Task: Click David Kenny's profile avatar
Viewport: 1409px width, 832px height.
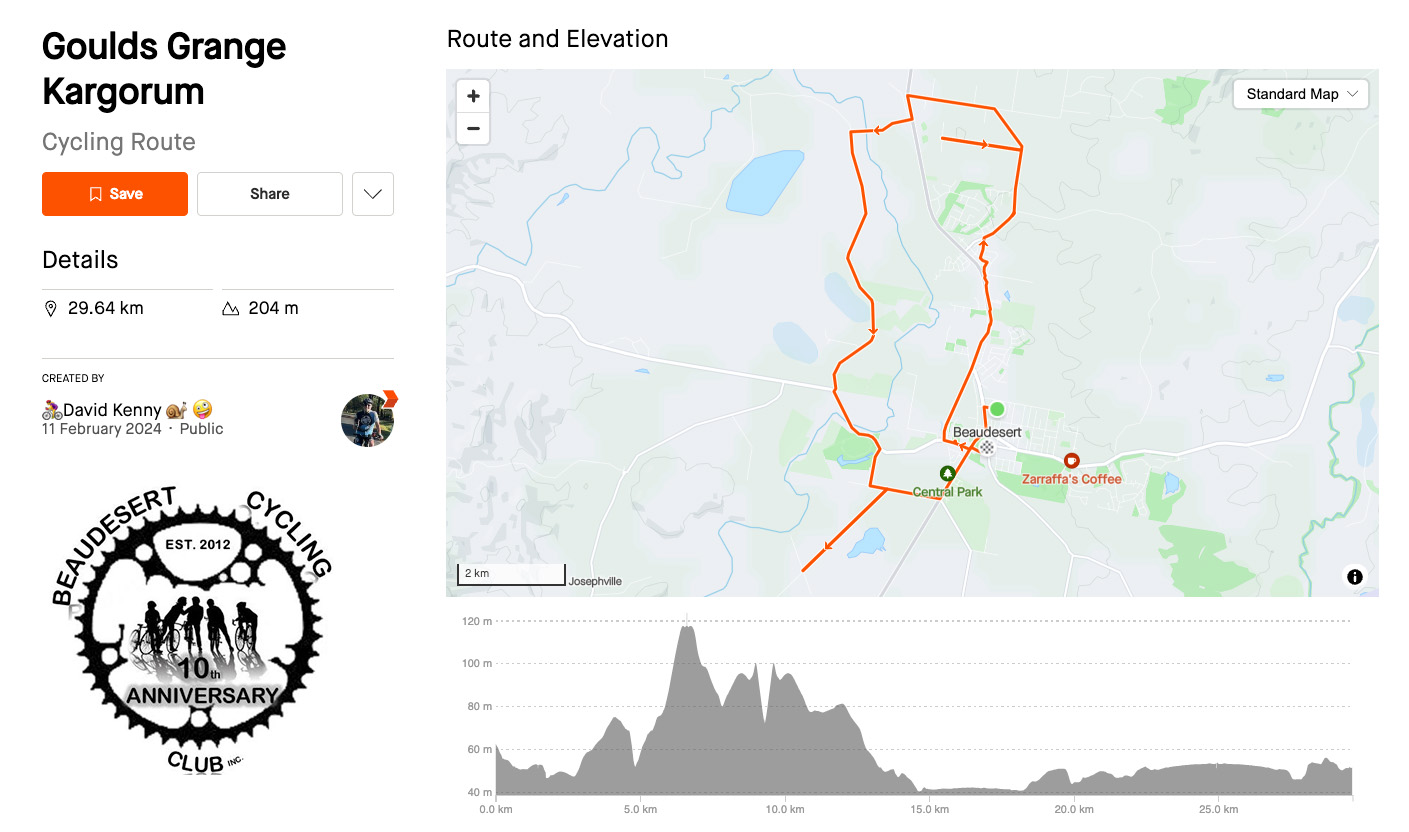Action: coord(367,420)
